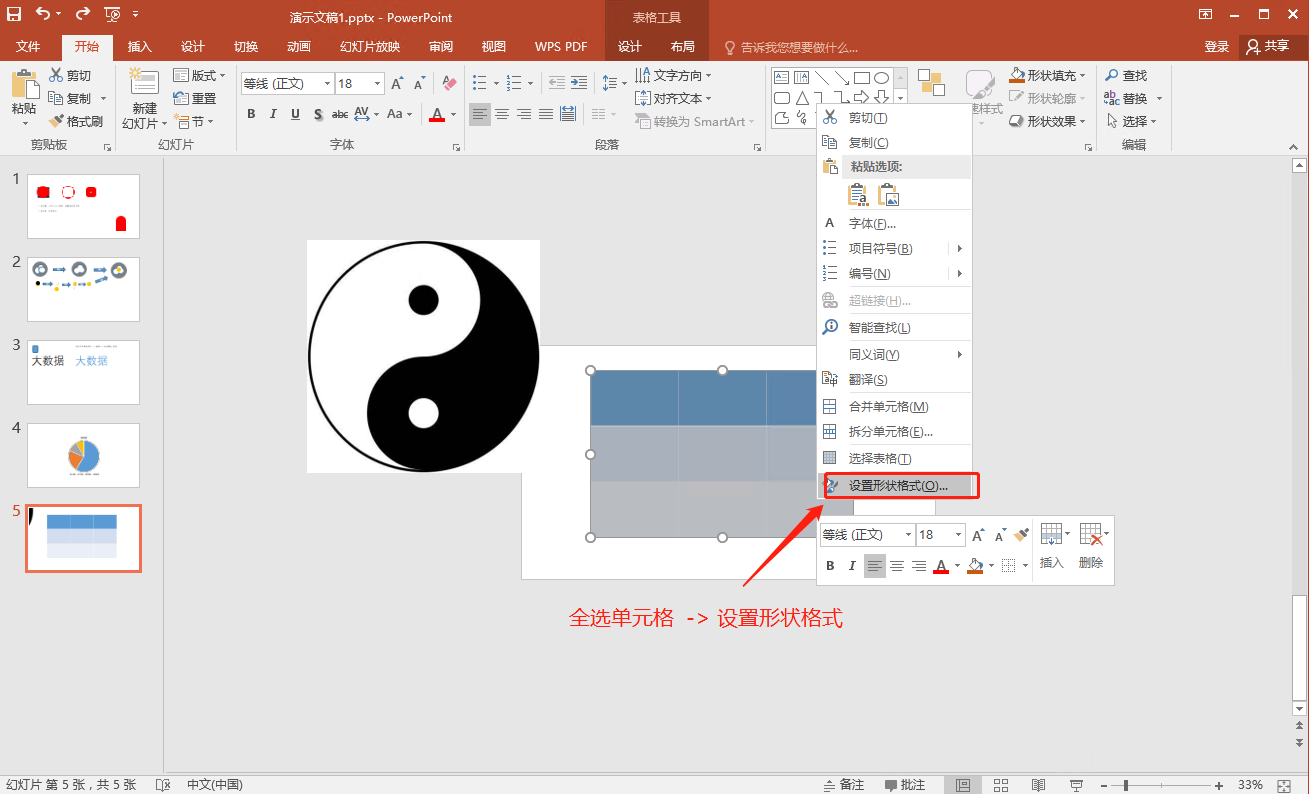
Task: Select slide 3 thumbnail with 大数据 text
Action: pos(84,372)
